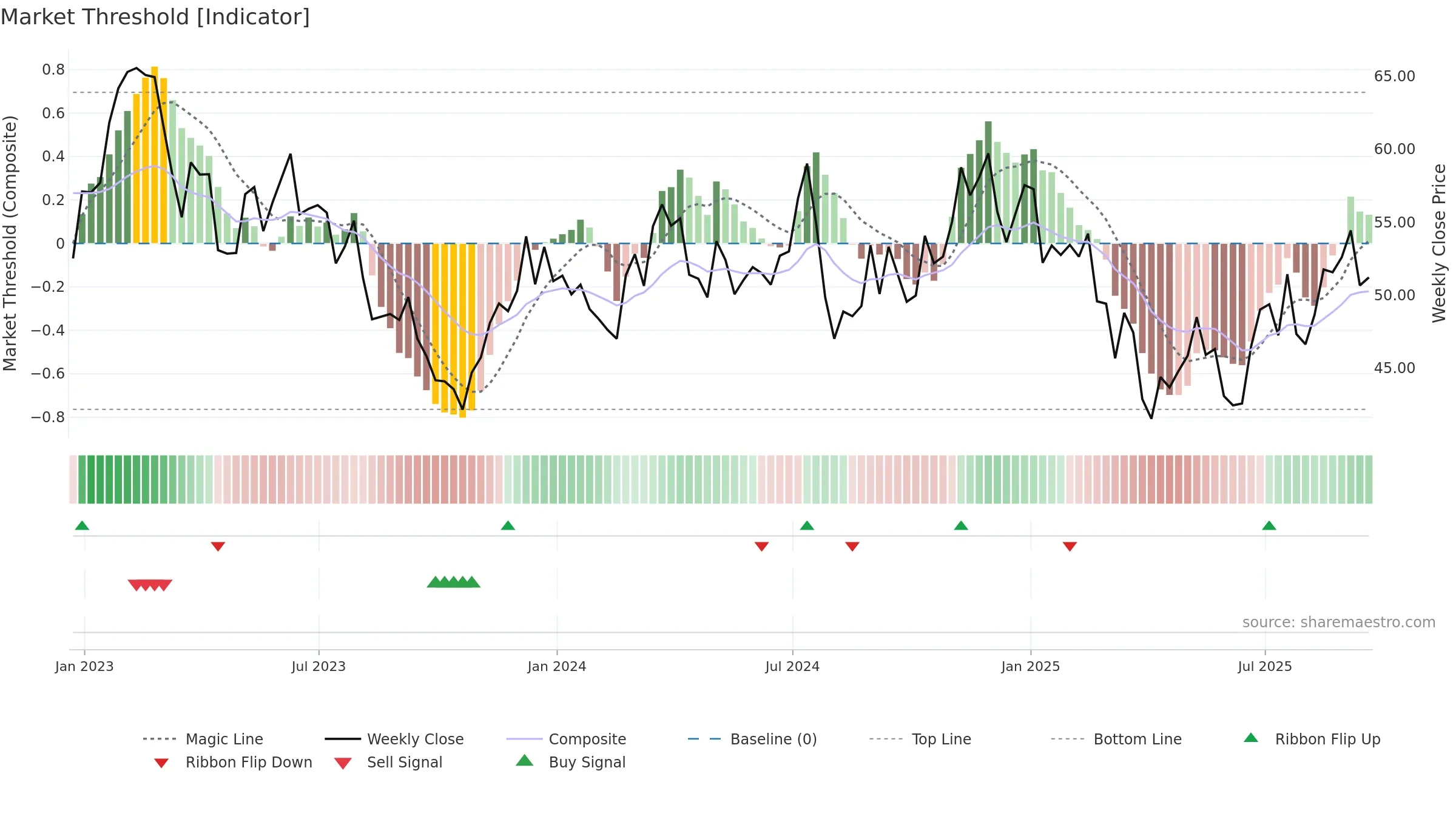
Task: Select the red flip down triangle just before Jul 2024
Action: click(761, 547)
